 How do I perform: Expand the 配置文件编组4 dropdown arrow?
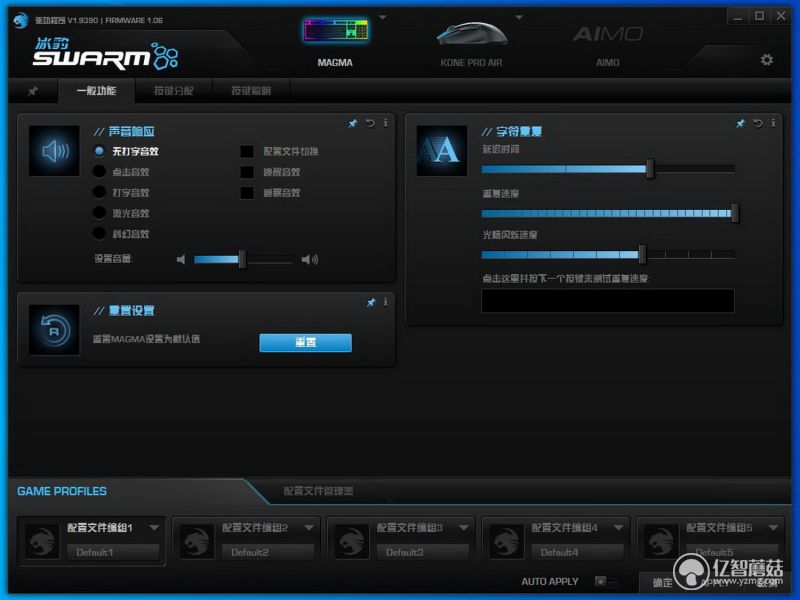pos(619,527)
